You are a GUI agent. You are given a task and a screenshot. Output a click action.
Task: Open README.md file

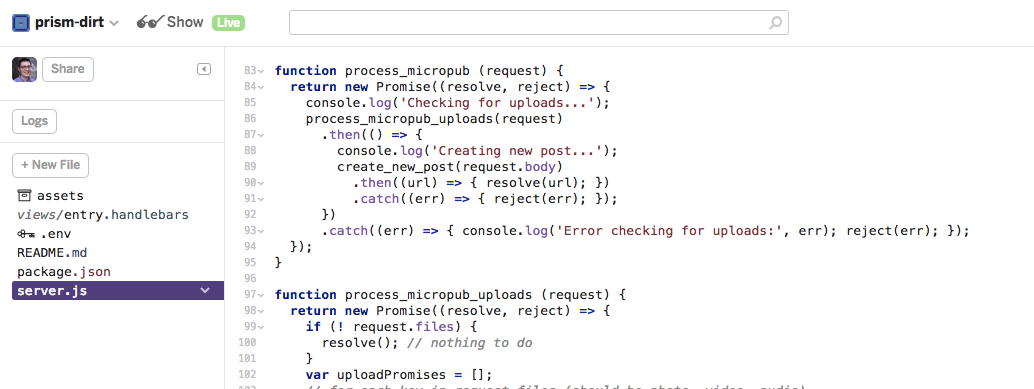point(52,253)
